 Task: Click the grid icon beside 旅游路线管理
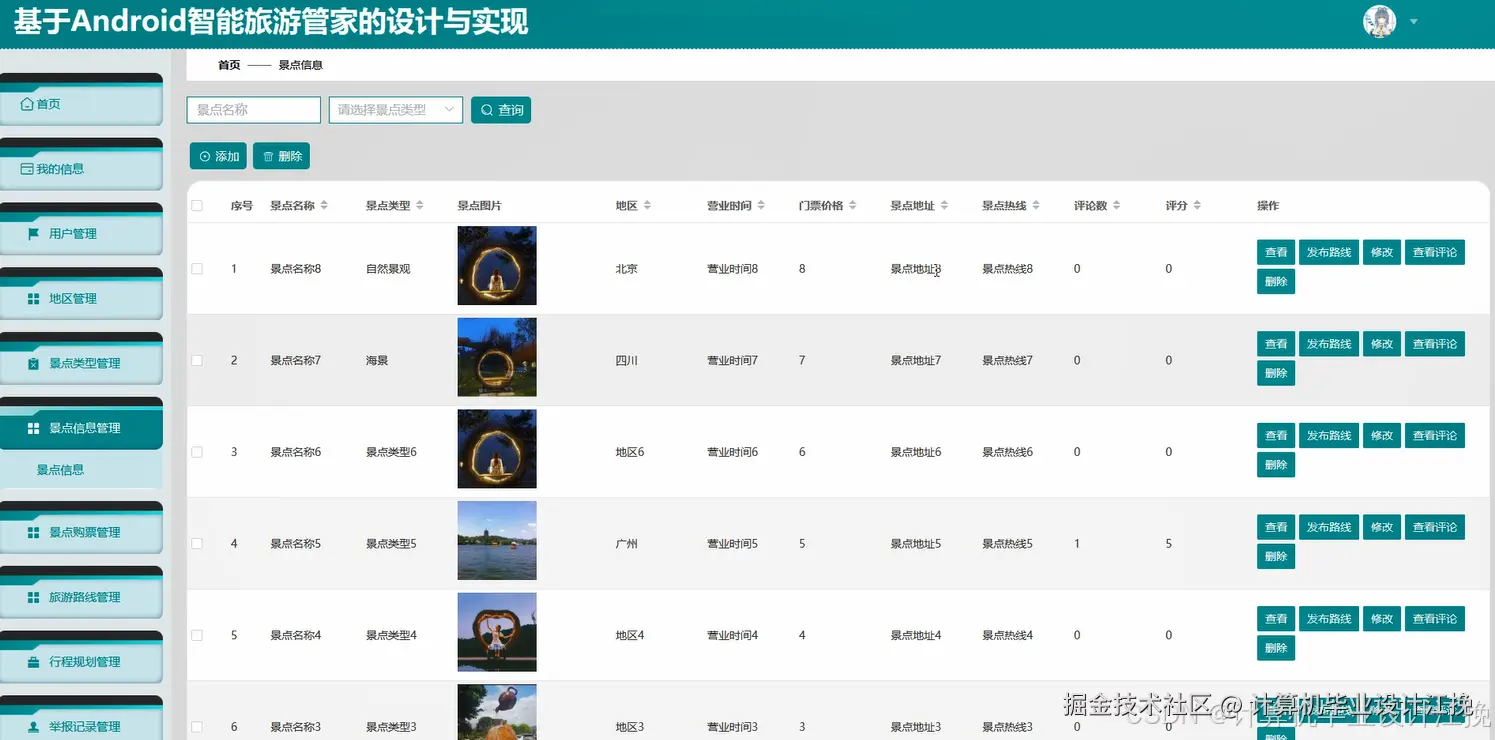click(x=33, y=598)
